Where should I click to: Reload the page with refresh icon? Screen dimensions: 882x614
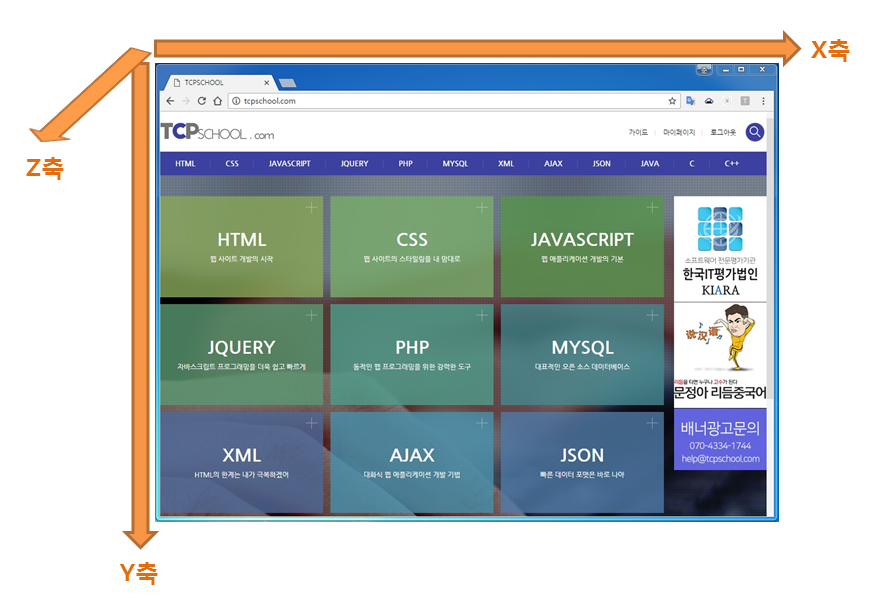201,101
